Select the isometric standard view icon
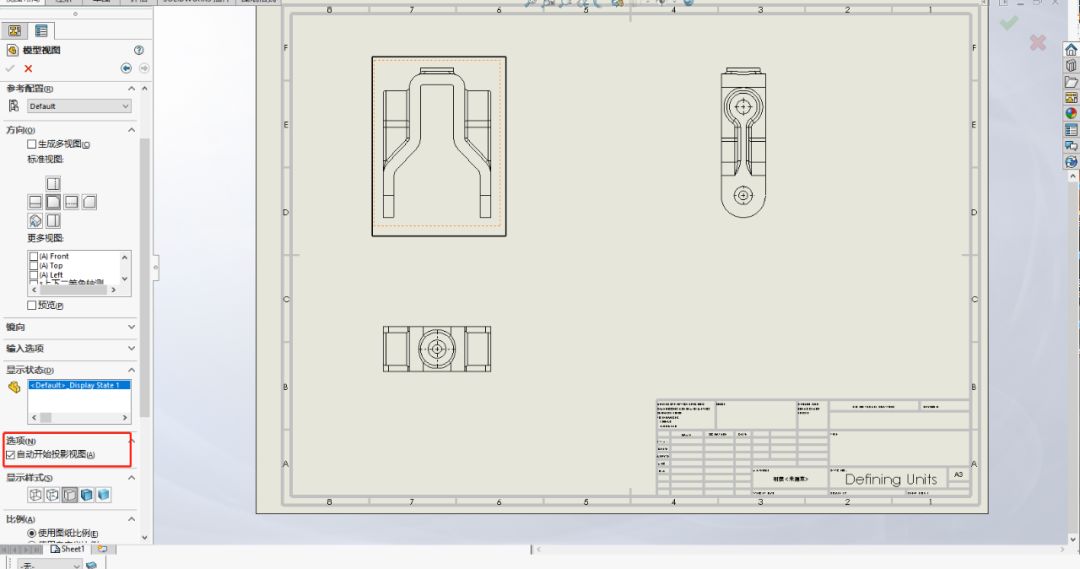The height and width of the screenshot is (569, 1080). [x=35, y=220]
